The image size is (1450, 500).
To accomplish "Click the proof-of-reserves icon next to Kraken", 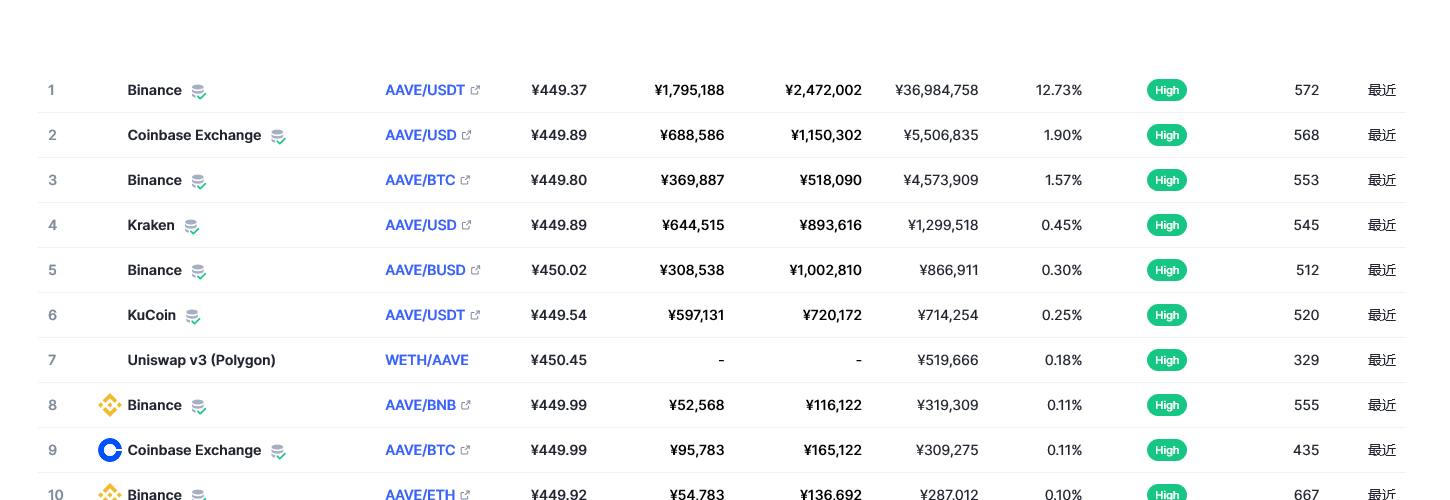I will pos(191,226).
